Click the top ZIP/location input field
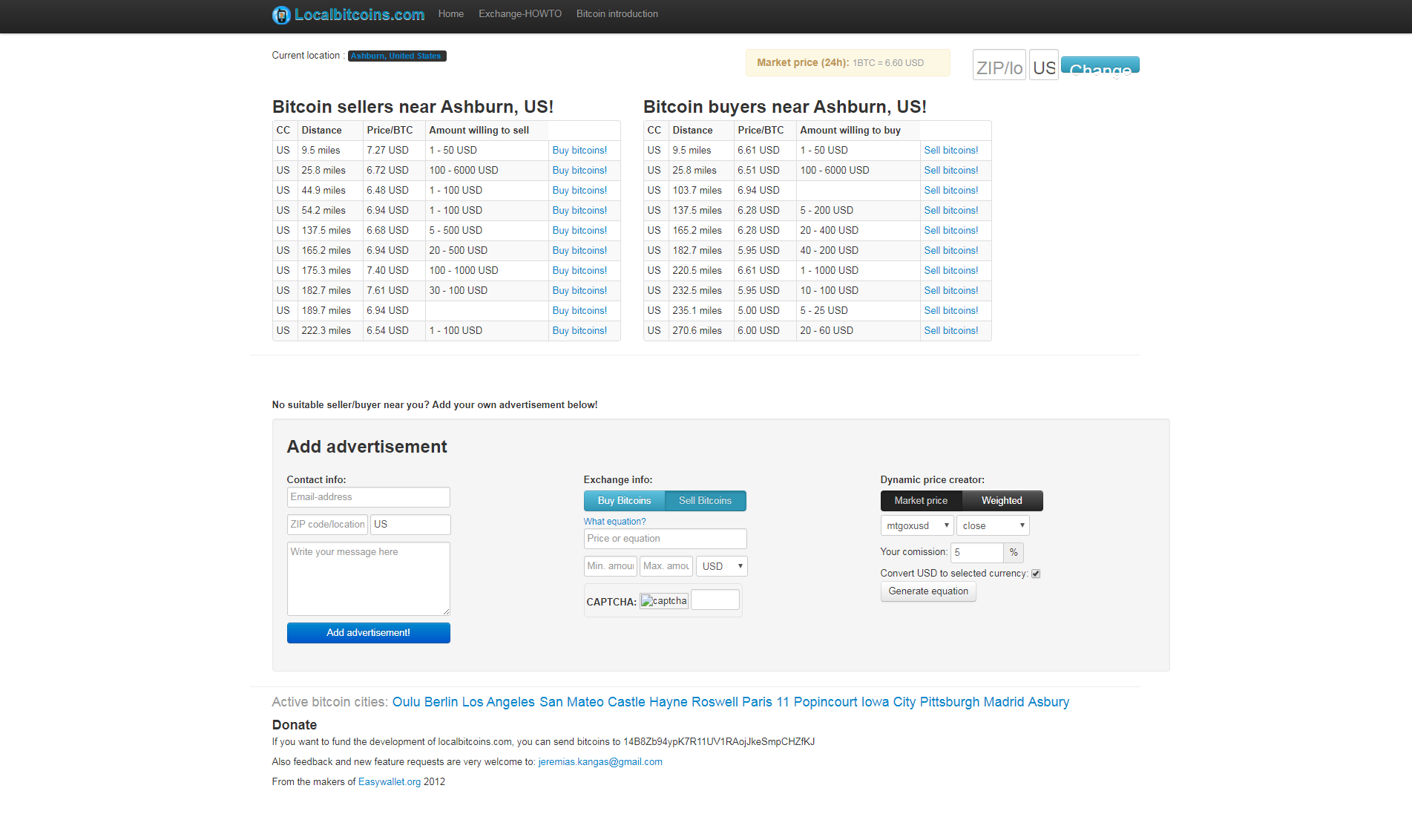The image size is (1412, 840). point(999,65)
